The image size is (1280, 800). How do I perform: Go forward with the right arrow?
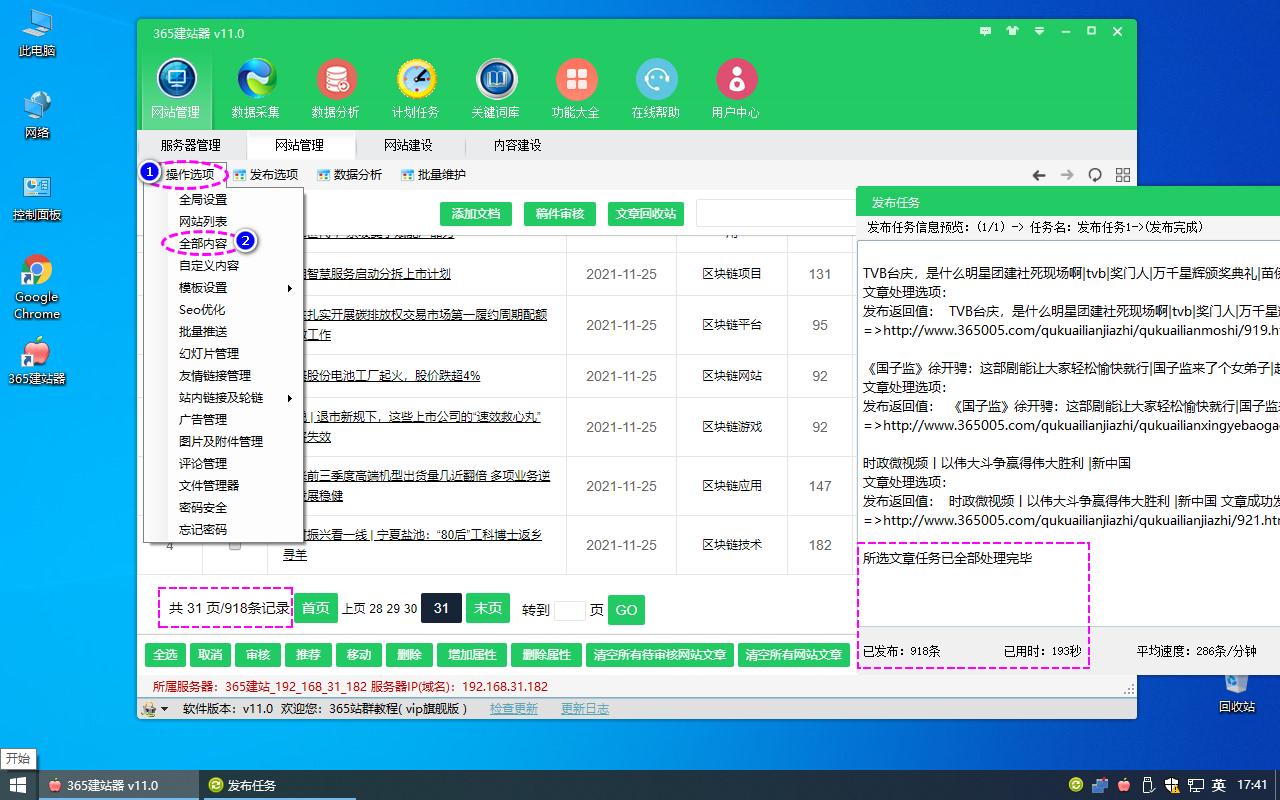click(x=1067, y=175)
